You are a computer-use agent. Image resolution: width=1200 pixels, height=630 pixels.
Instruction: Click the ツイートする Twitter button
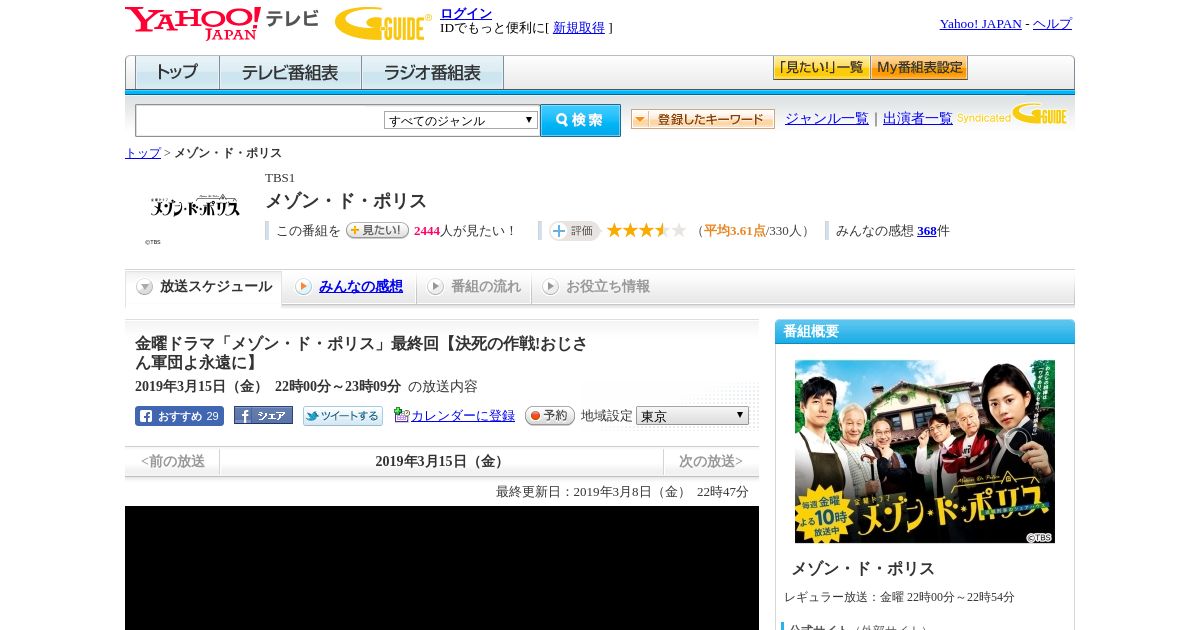click(x=343, y=416)
